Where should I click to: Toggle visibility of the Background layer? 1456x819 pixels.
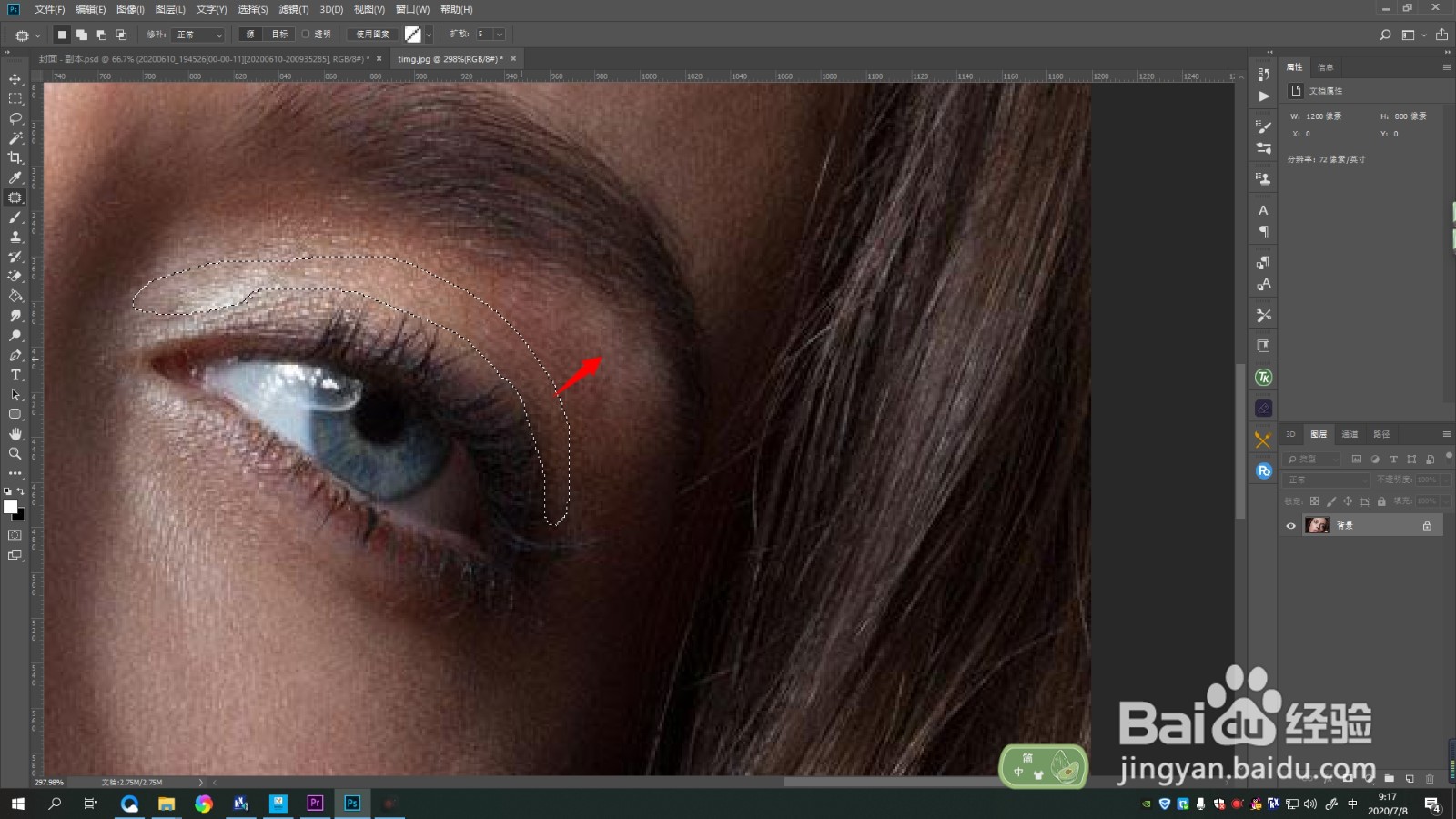click(x=1290, y=526)
